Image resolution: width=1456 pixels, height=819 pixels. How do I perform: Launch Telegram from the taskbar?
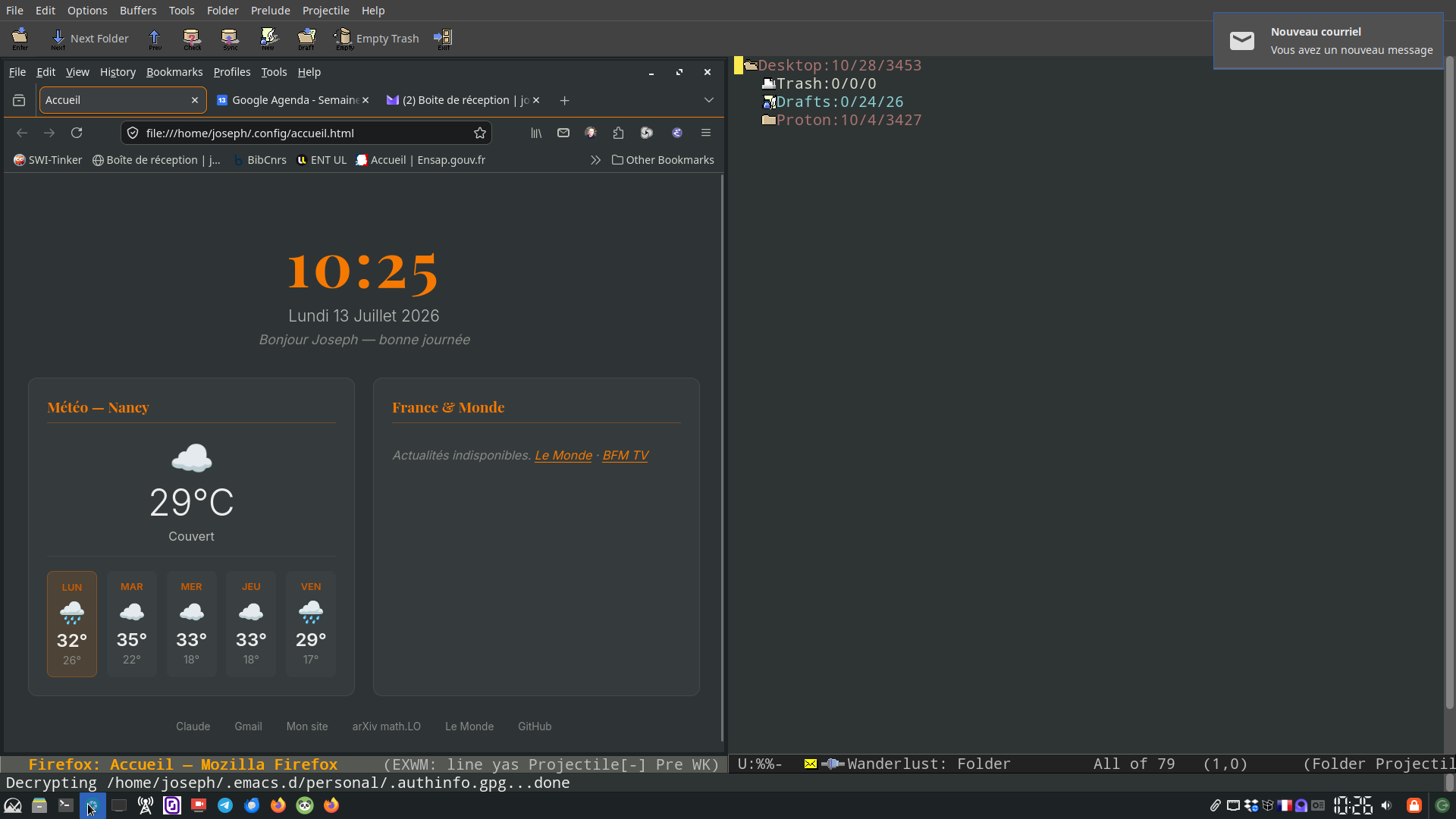pyautogui.click(x=225, y=805)
